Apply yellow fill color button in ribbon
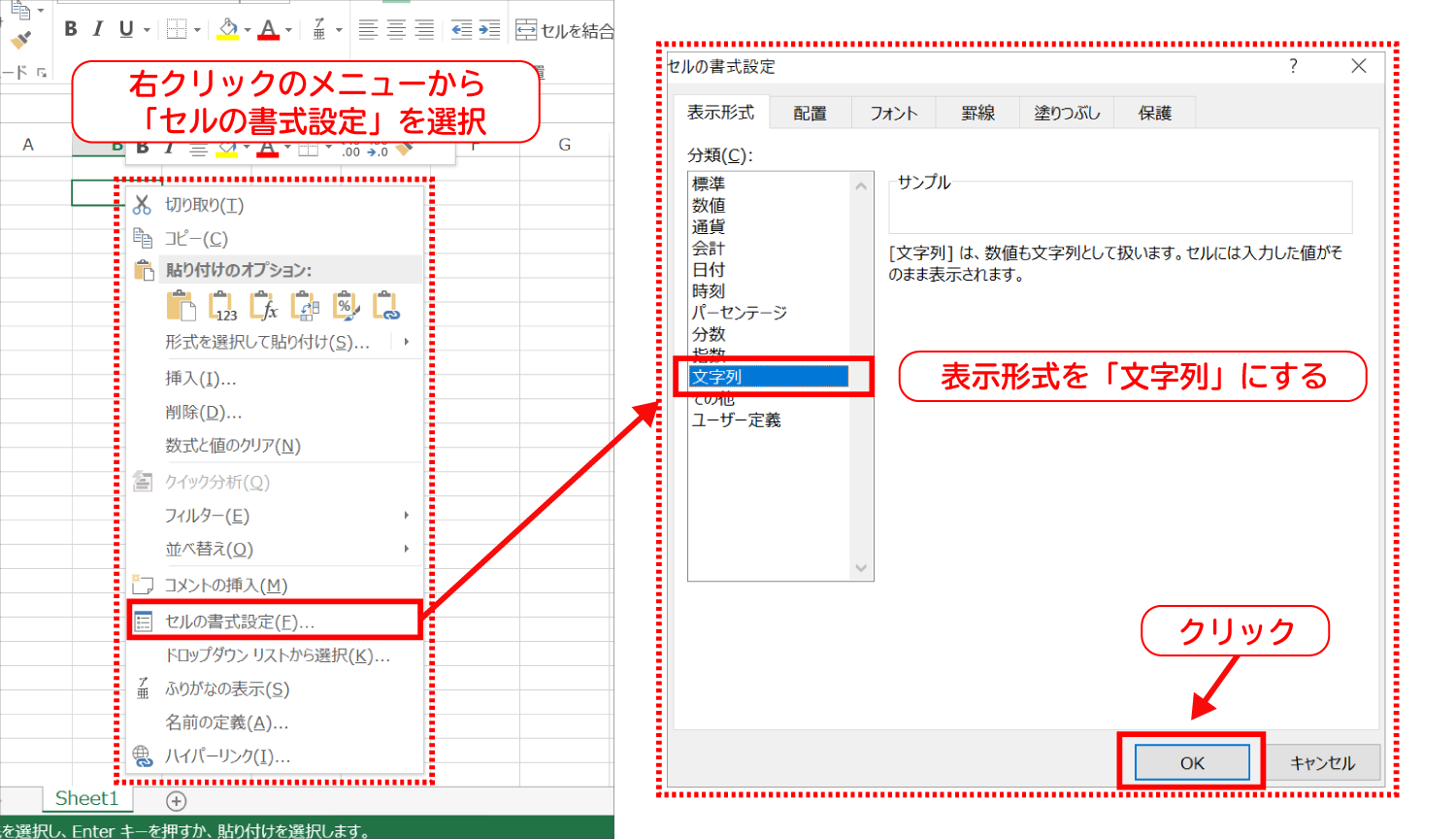The height and width of the screenshot is (839, 1456). pyautogui.click(x=228, y=30)
